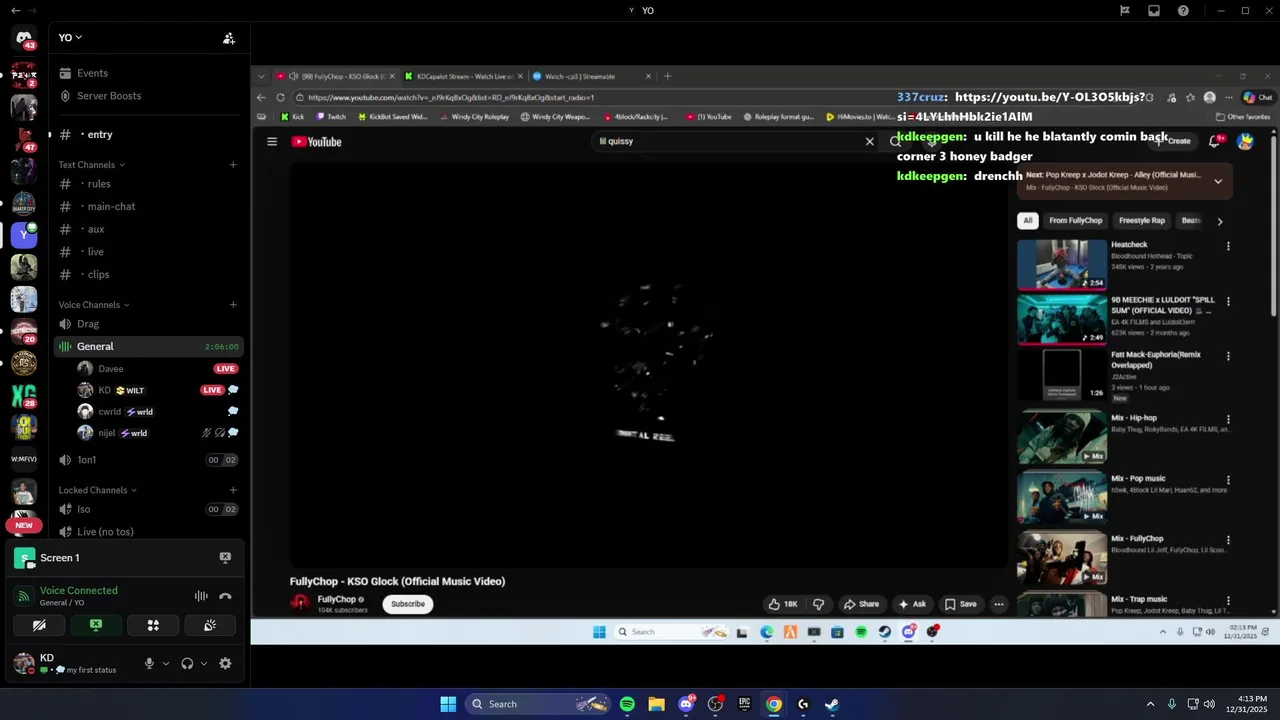Open more actions ellipsis under the video
This screenshot has width=1280, height=720.
(999, 604)
